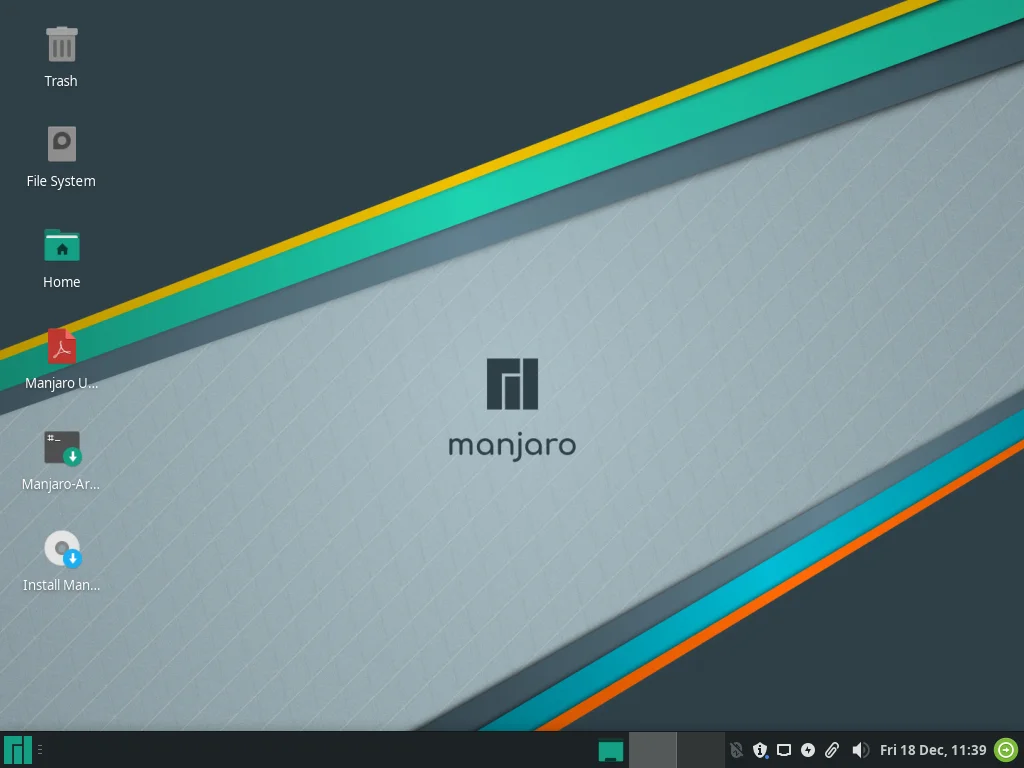Open the calendar from the clock

pos(933,750)
